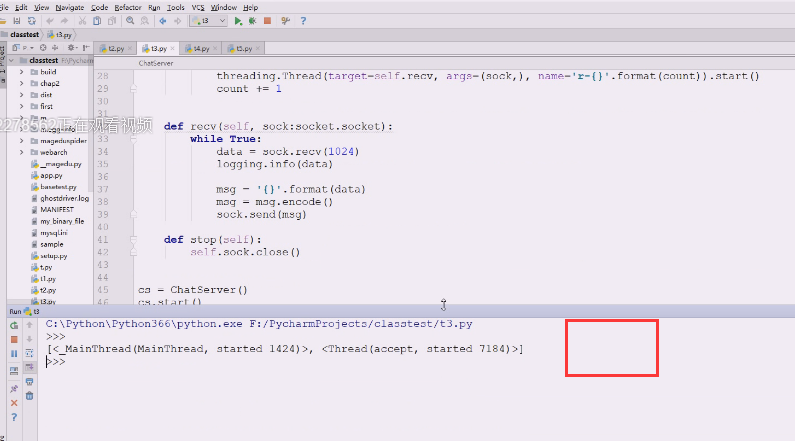The height and width of the screenshot is (441, 795).
Task: Toggle scroll to end in Run console
Action: pyautogui.click(x=29, y=367)
